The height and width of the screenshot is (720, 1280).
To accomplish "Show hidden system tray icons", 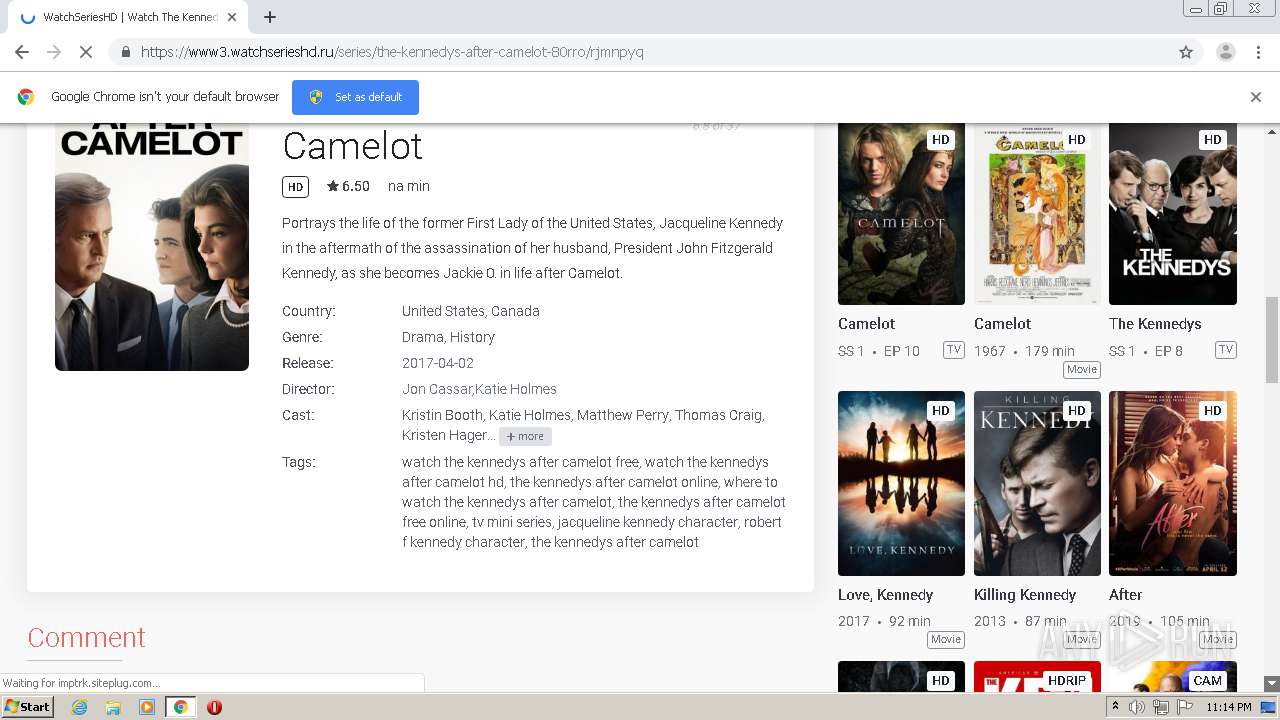I will coord(1116,707).
